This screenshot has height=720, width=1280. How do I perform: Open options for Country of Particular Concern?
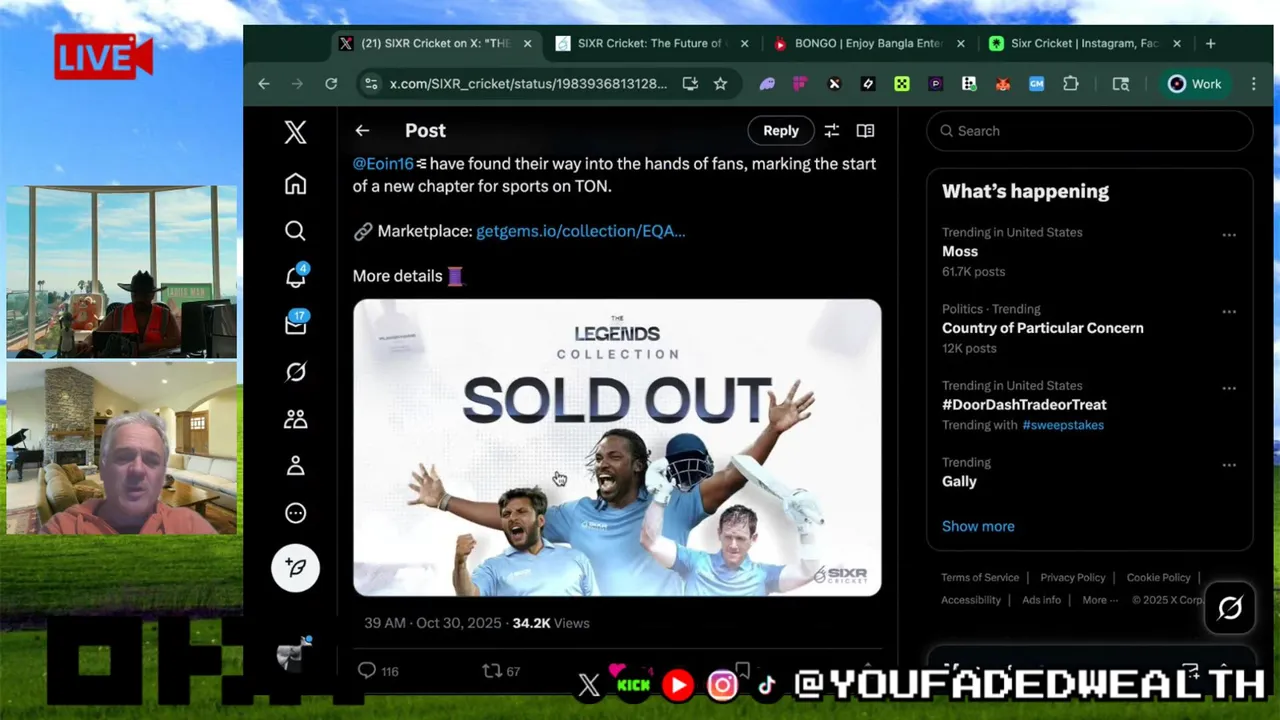coord(1229,312)
